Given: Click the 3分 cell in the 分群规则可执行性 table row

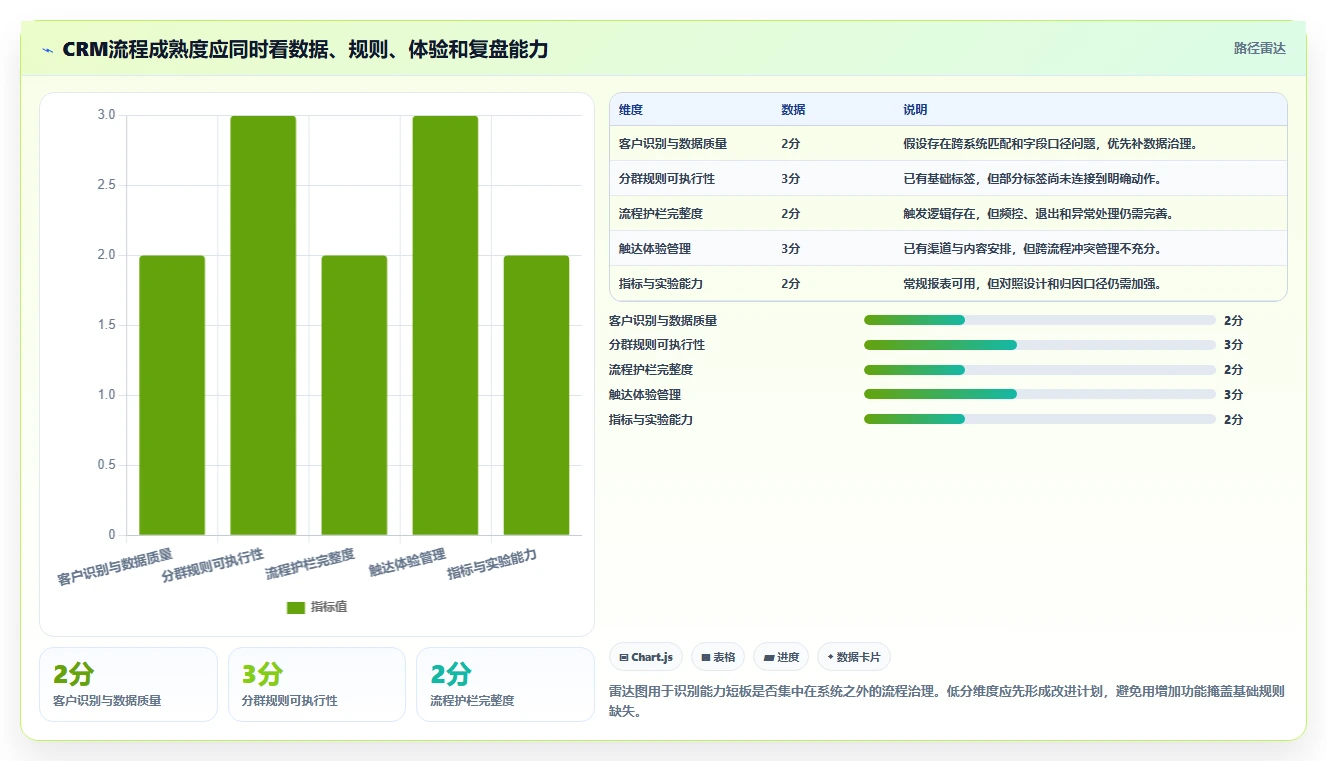Looking at the screenshot, I should click(x=791, y=179).
